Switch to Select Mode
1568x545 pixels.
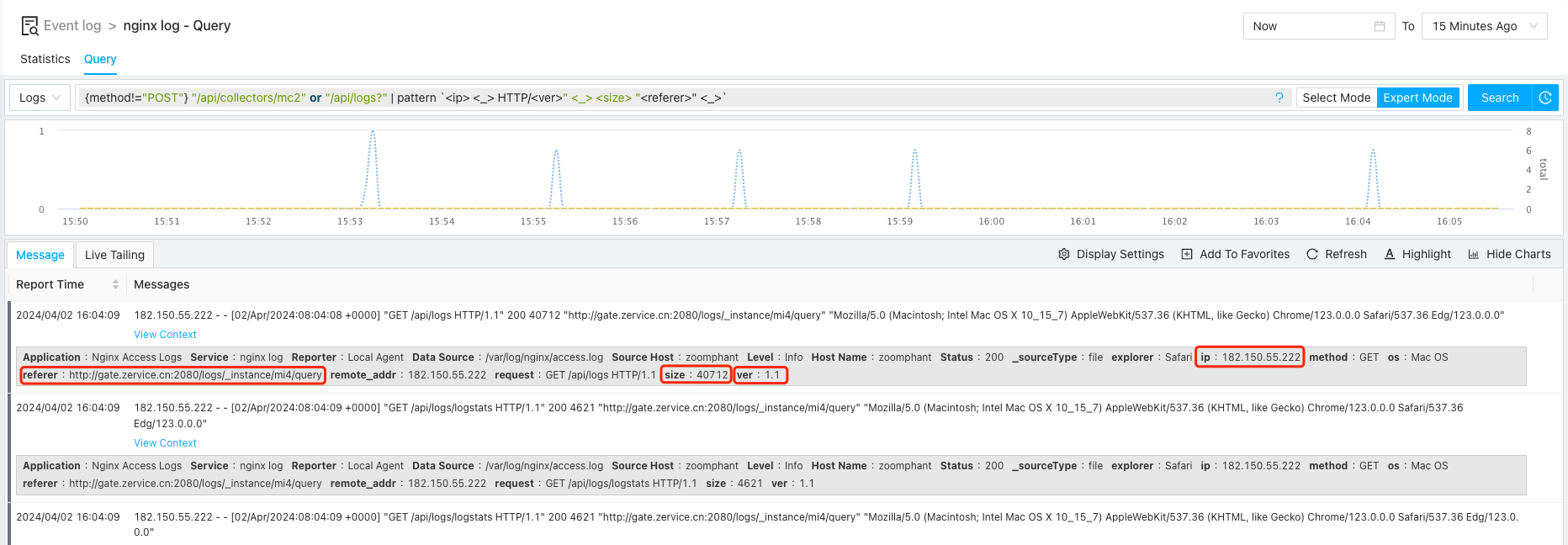pos(1336,98)
